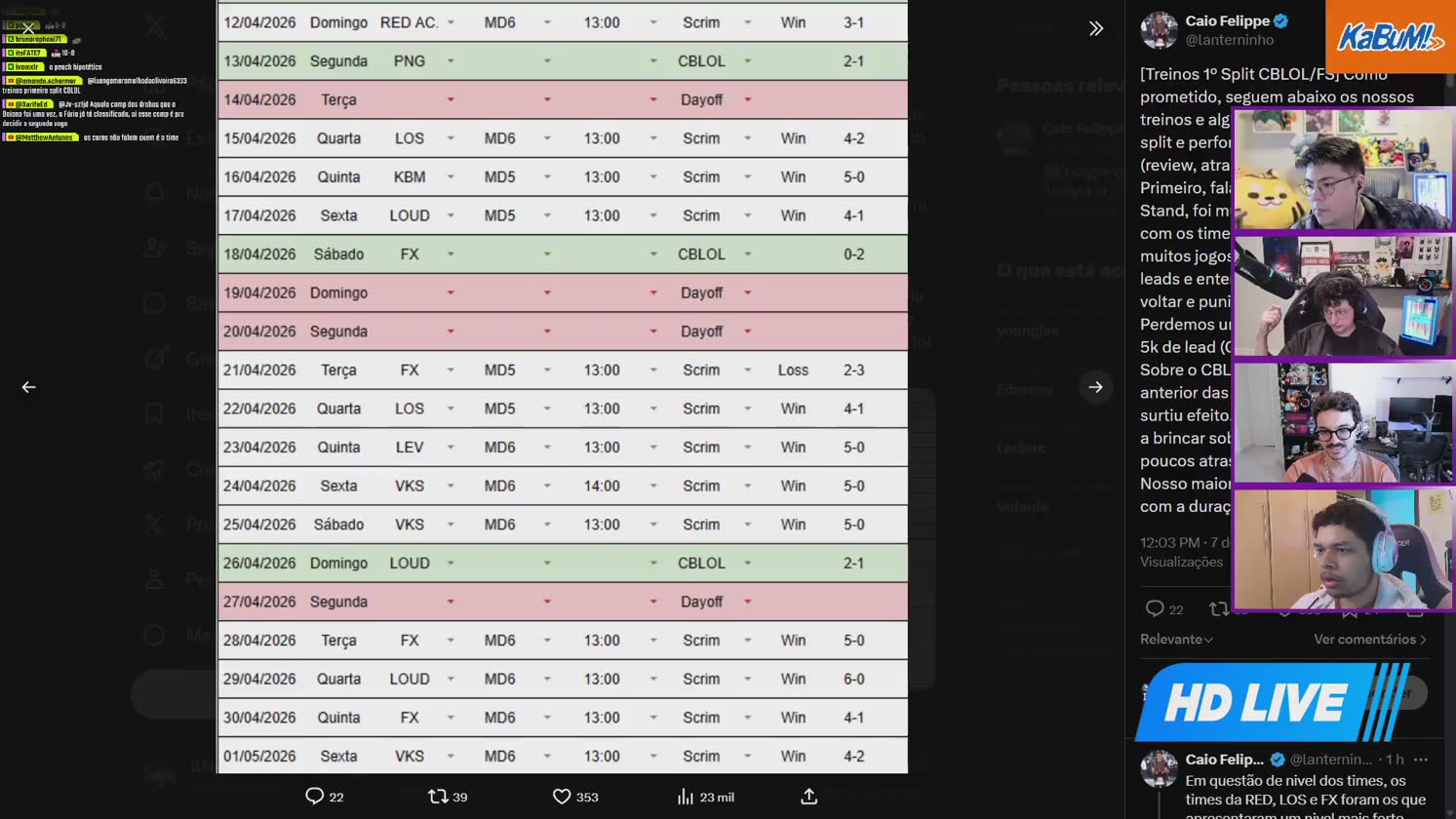Click the KBM team cell
The width and height of the screenshot is (1456, 819).
click(x=410, y=177)
